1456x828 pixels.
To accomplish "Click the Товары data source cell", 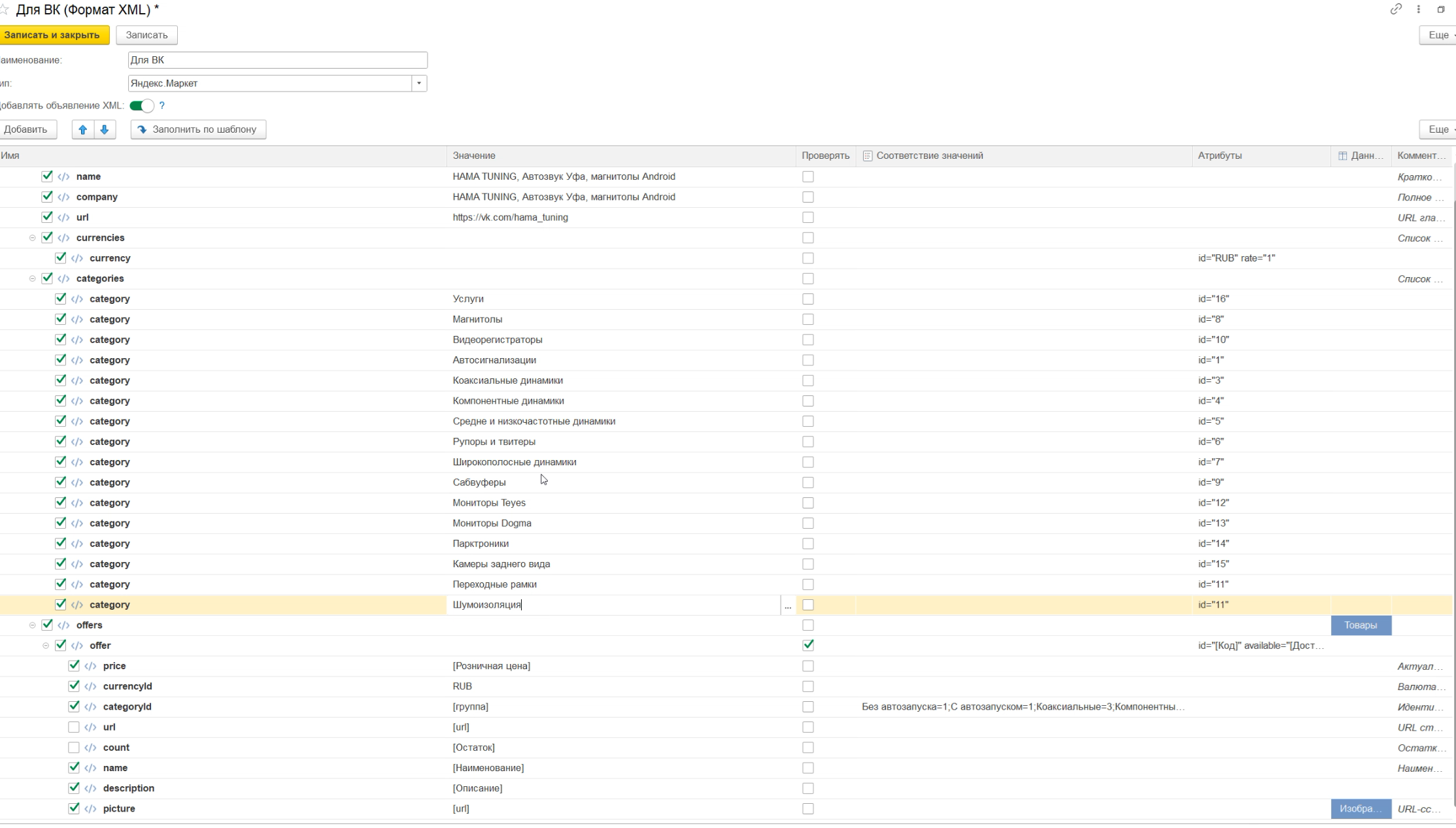I will point(1361,625).
